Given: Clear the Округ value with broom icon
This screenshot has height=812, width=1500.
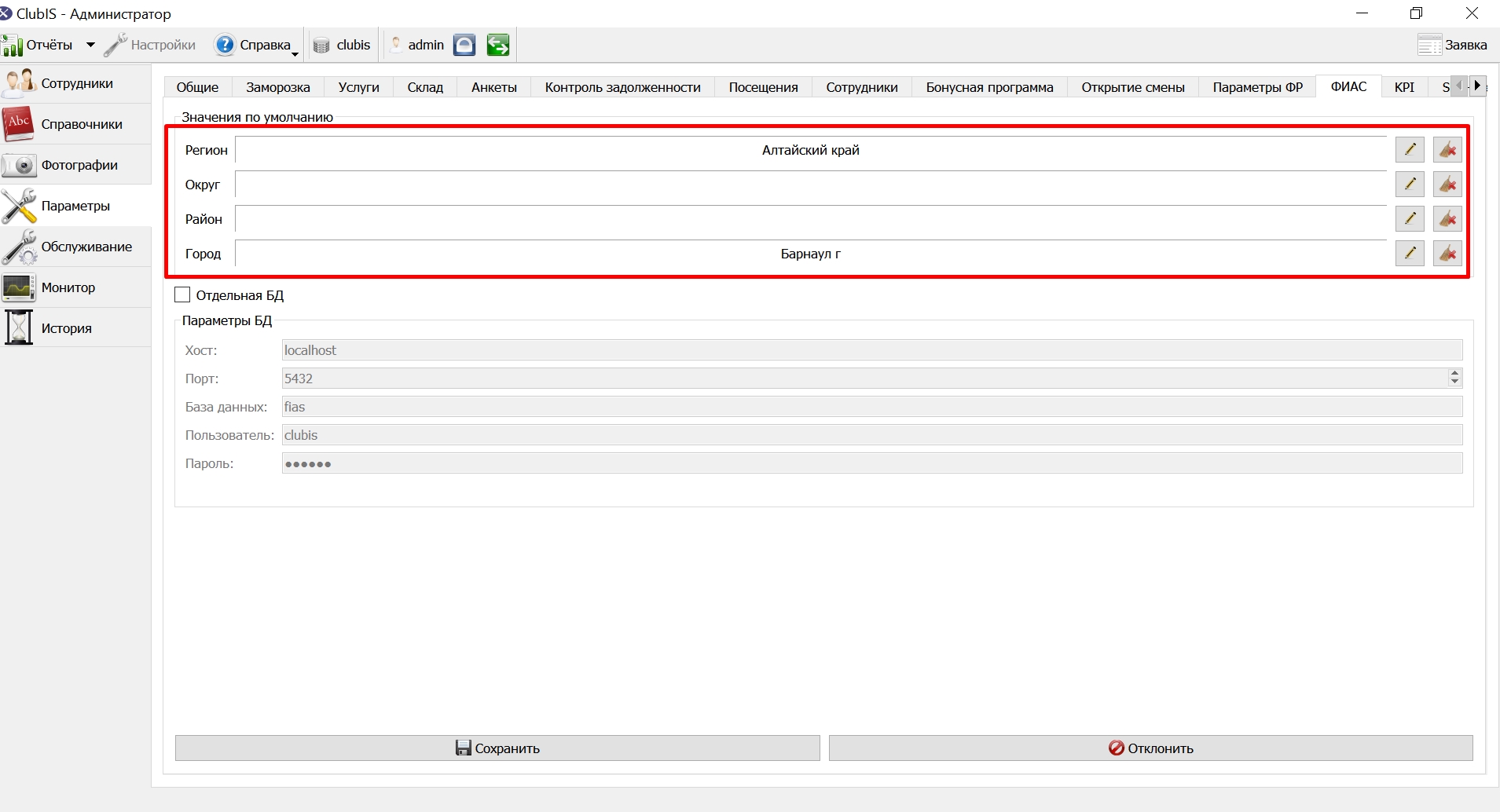Looking at the screenshot, I should [1447, 184].
